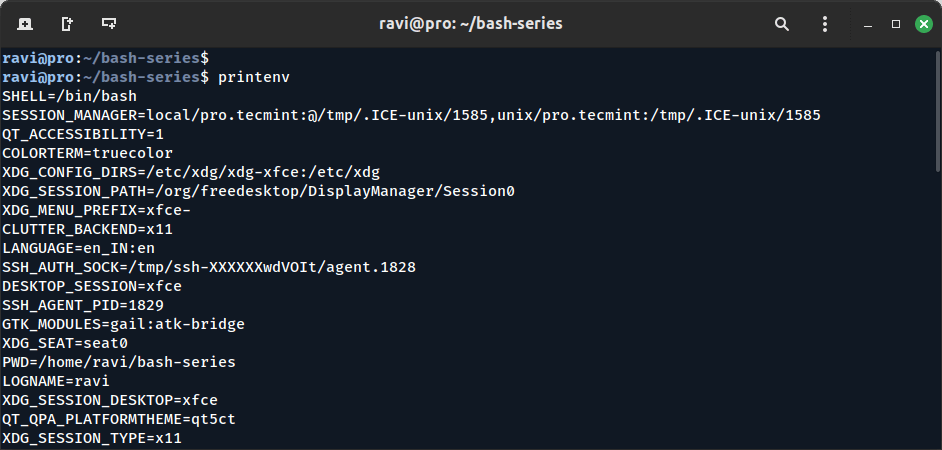Click the new session icon in the titlebar
The image size is (942, 450).
25,22
